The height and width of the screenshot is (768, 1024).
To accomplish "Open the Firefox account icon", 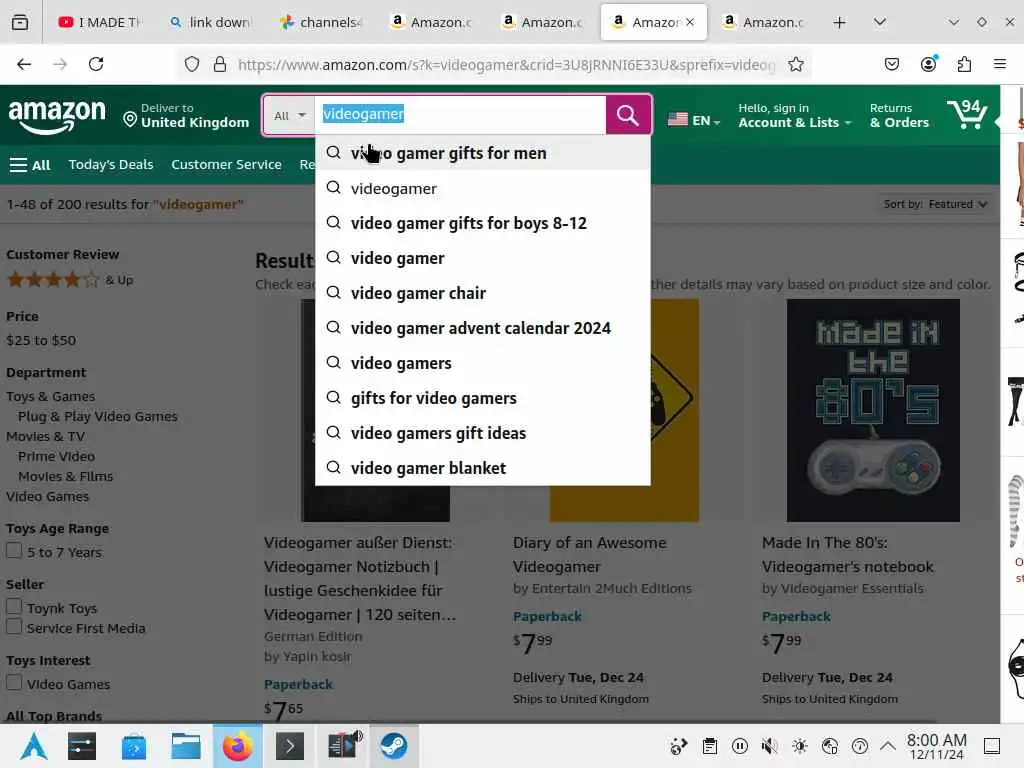I will pyautogui.click(x=928, y=64).
